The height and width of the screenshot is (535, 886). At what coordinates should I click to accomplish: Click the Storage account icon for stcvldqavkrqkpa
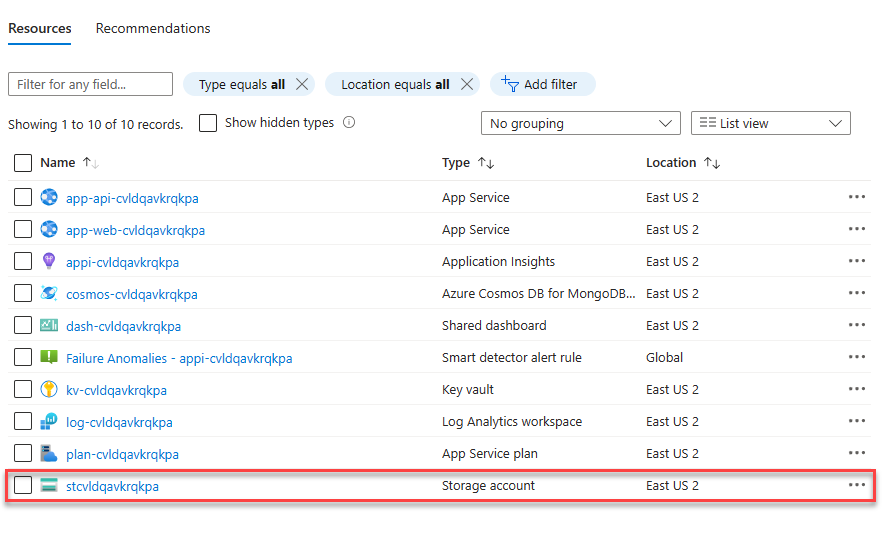[x=49, y=485]
